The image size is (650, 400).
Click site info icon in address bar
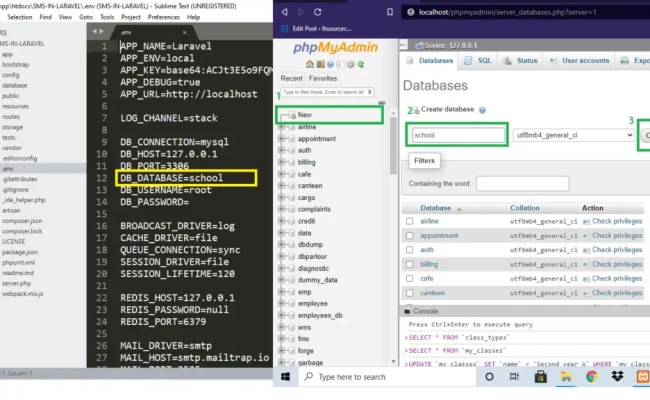pyautogui.click(x=410, y=12)
